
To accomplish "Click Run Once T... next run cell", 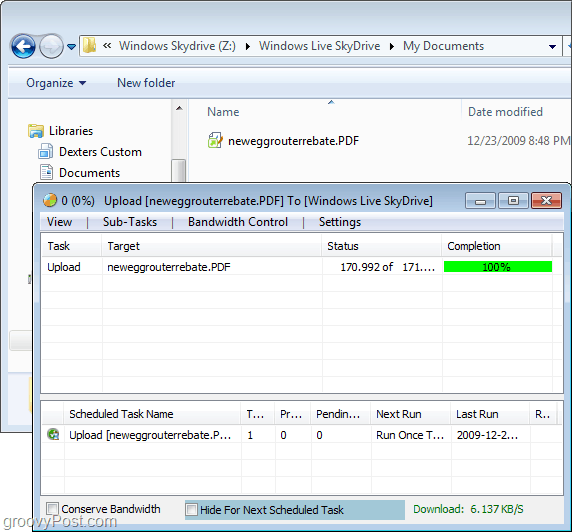I will (x=410, y=435).
